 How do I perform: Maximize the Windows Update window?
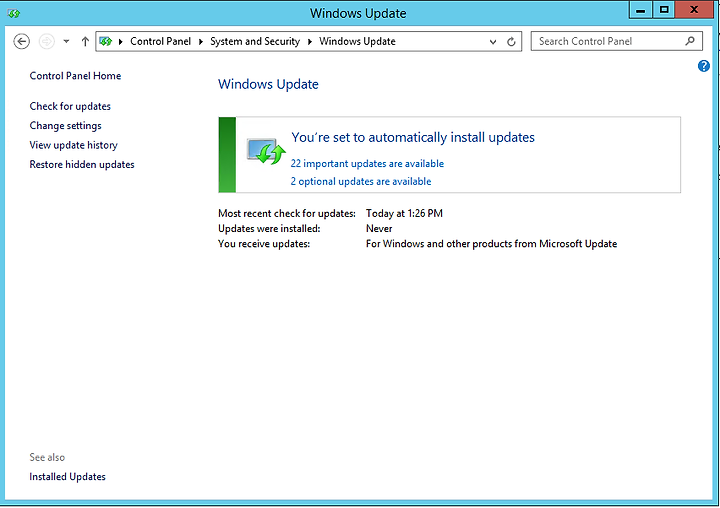[x=664, y=10]
